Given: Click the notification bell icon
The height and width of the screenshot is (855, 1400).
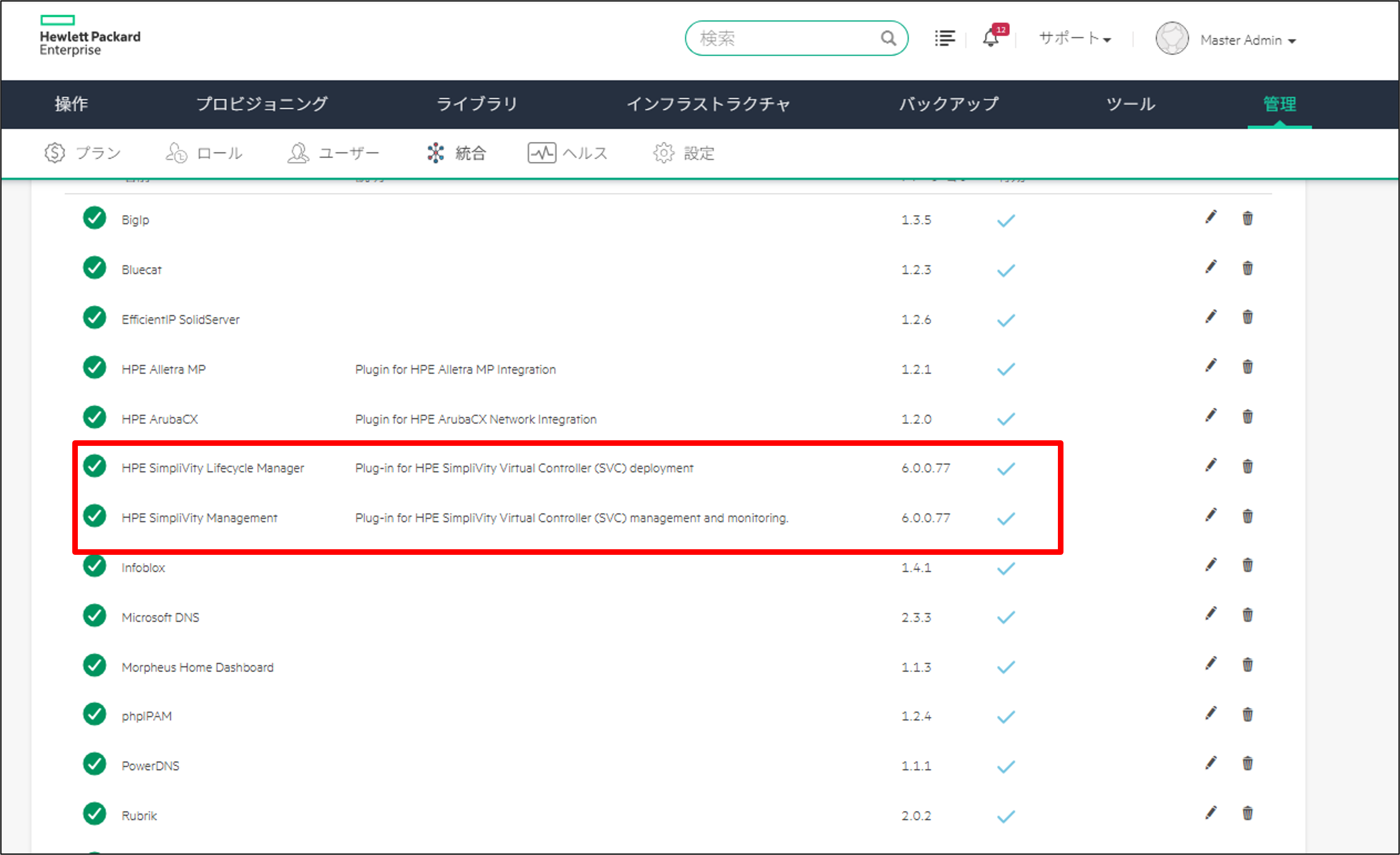Looking at the screenshot, I should (x=991, y=39).
